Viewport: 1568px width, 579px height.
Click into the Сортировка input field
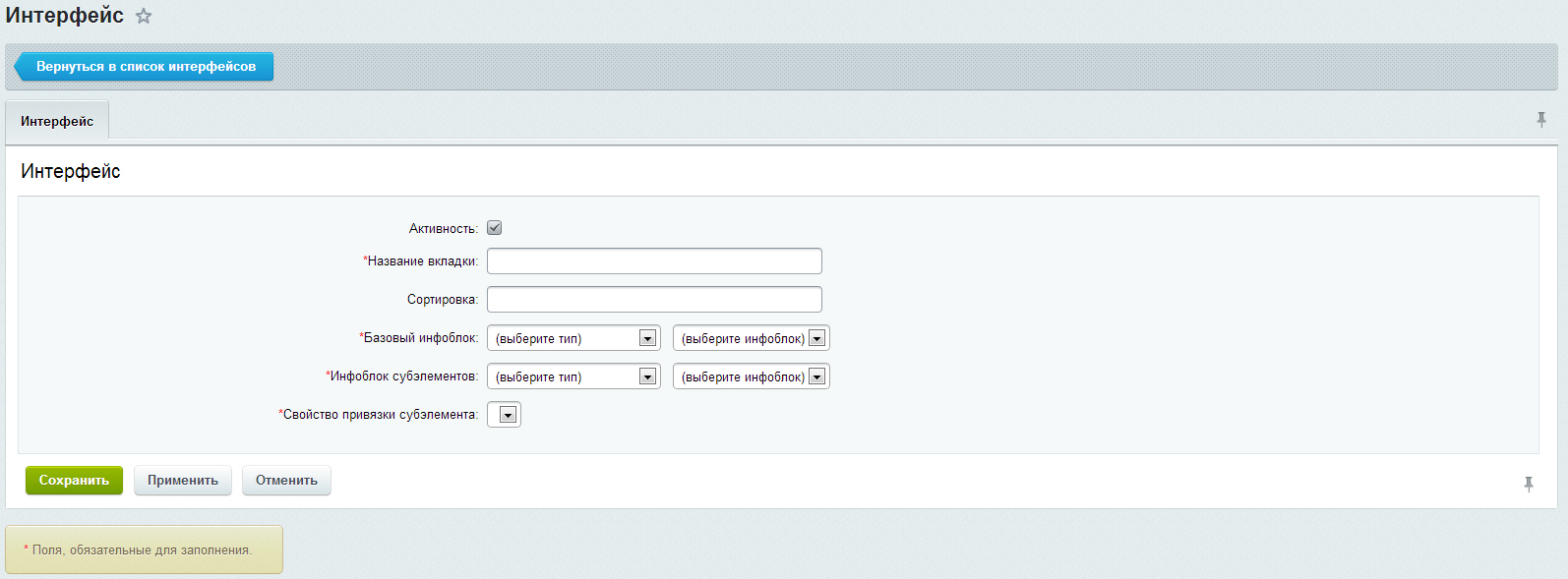pyautogui.click(x=654, y=300)
